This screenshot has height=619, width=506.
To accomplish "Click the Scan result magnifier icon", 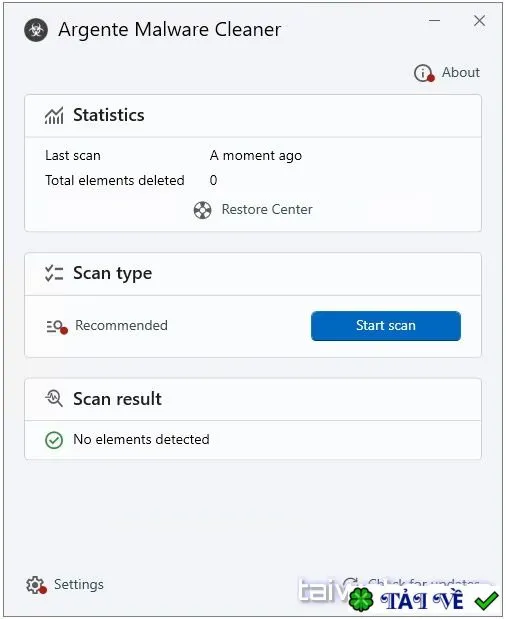I will [54, 399].
